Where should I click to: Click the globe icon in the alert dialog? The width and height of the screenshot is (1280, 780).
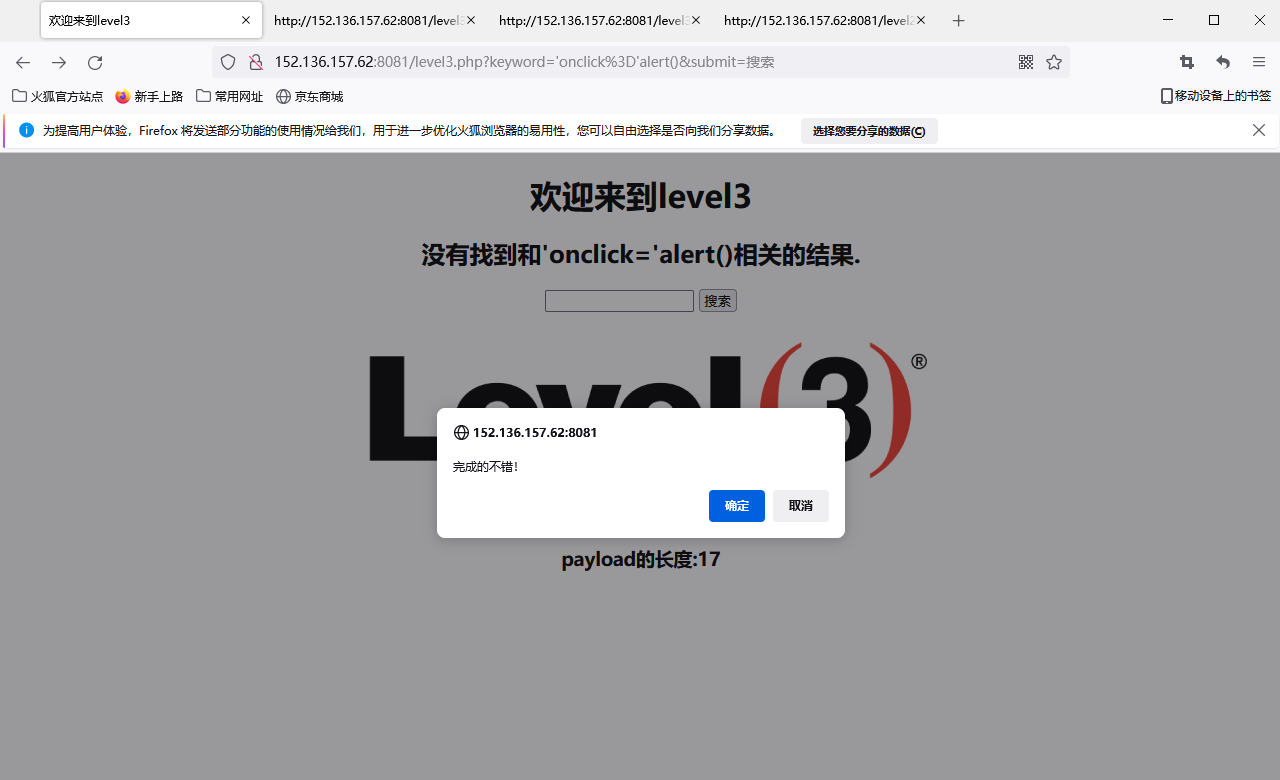point(461,433)
